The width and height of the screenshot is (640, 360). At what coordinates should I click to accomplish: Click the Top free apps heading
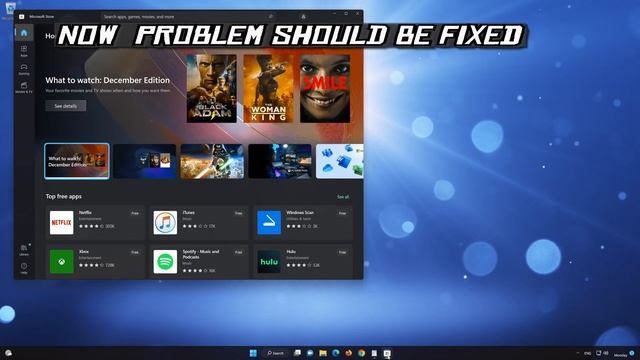click(64, 196)
